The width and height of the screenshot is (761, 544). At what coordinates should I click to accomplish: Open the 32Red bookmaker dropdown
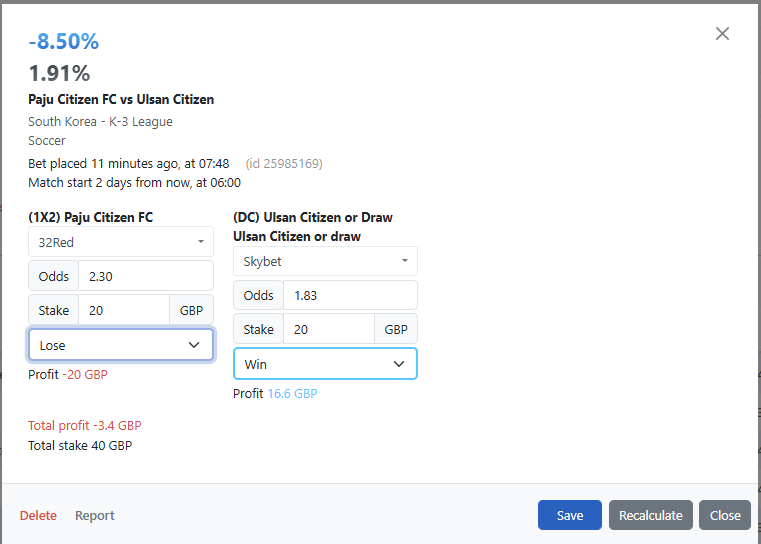pyautogui.click(x=121, y=242)
